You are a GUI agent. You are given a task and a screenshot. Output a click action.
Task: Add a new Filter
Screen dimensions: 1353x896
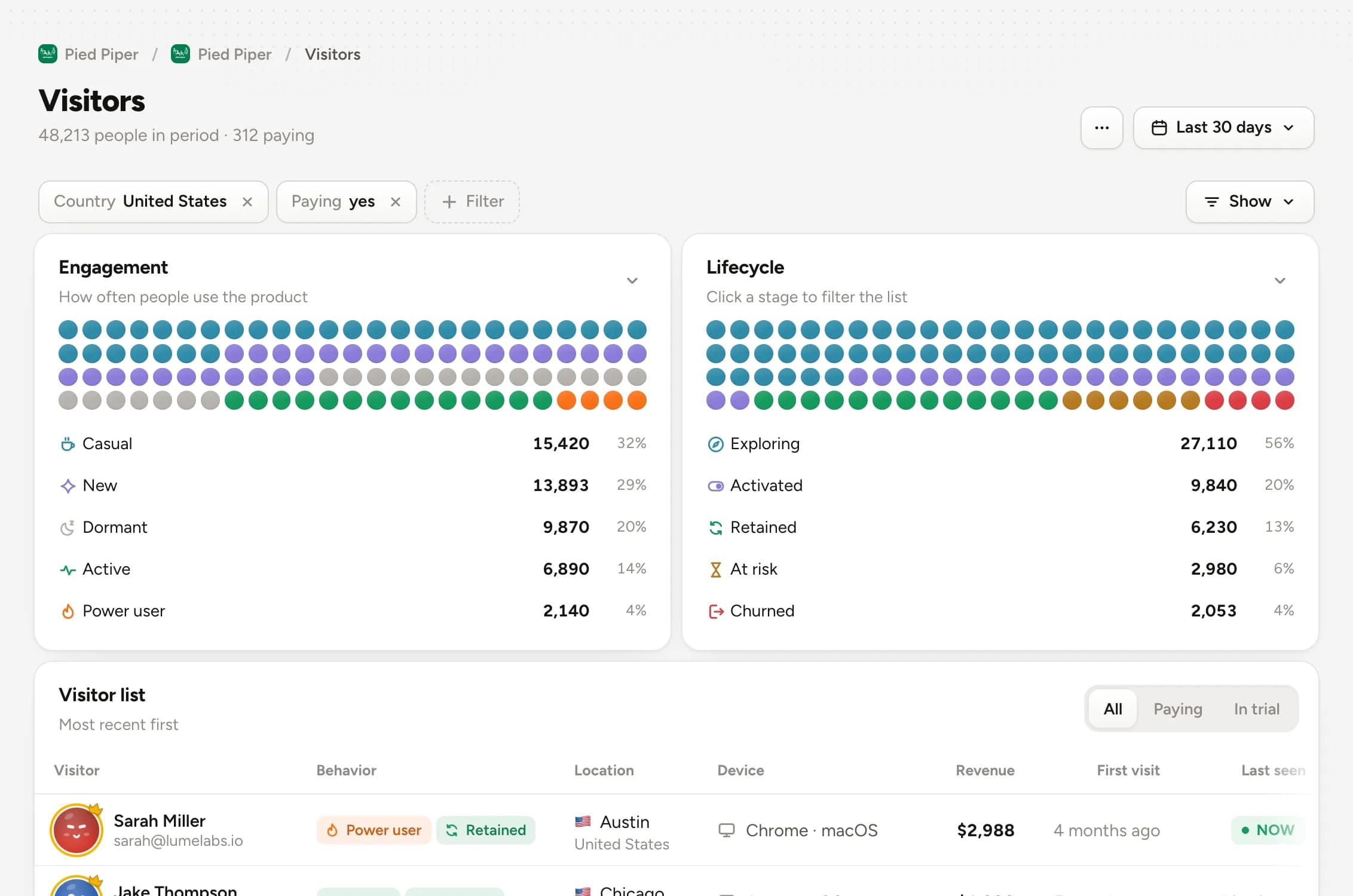tap(472, 202)
